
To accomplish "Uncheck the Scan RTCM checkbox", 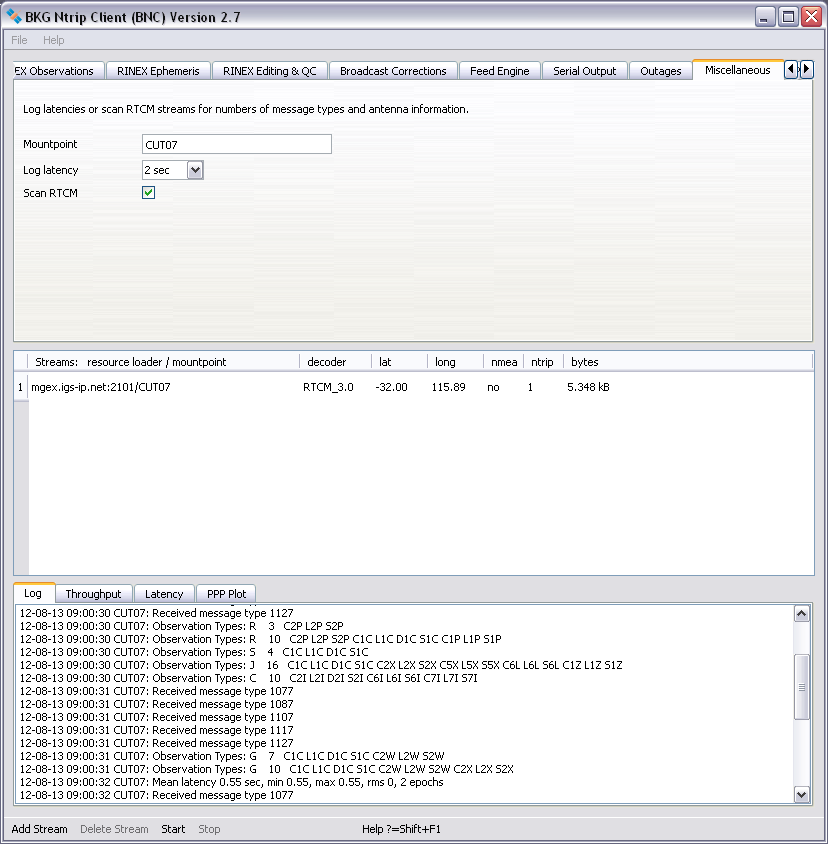I will tap(149, 193).
